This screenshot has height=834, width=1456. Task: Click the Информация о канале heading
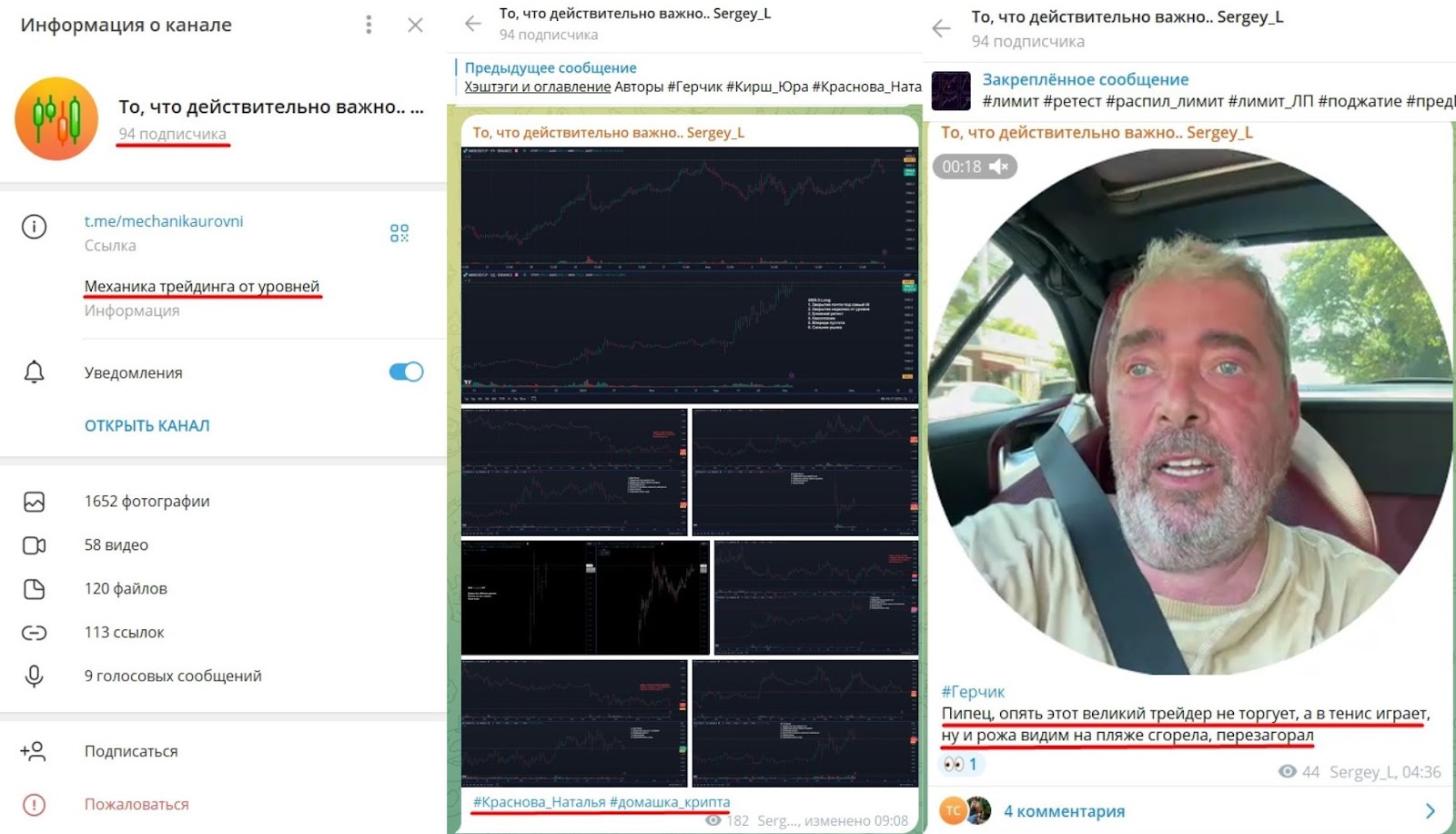pyautogui.click(x=126, y=25)
